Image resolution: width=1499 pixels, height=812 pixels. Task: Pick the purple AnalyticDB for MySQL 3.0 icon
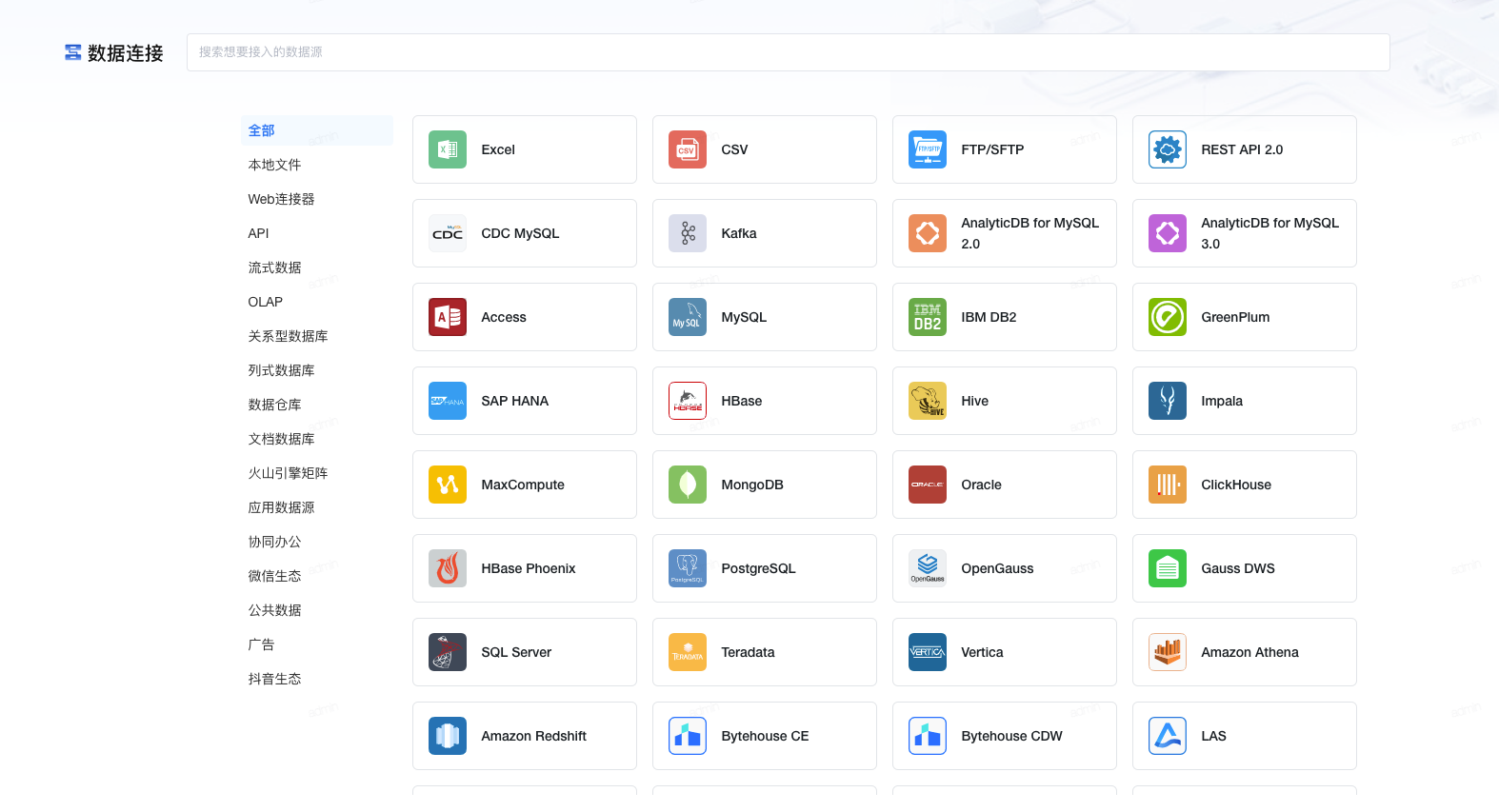coord(1168,233)
